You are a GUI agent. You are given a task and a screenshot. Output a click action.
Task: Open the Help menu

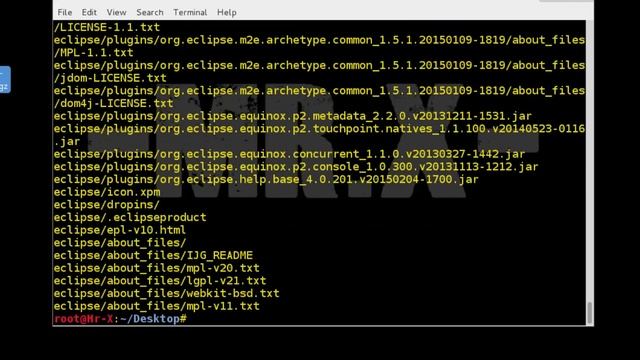pos(227,12)
